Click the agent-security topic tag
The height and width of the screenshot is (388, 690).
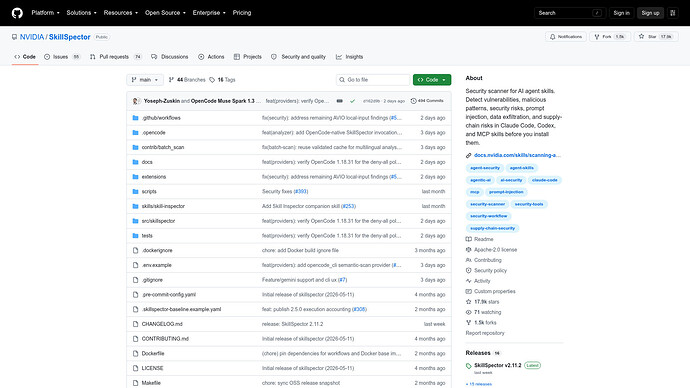tap(485, 168)
